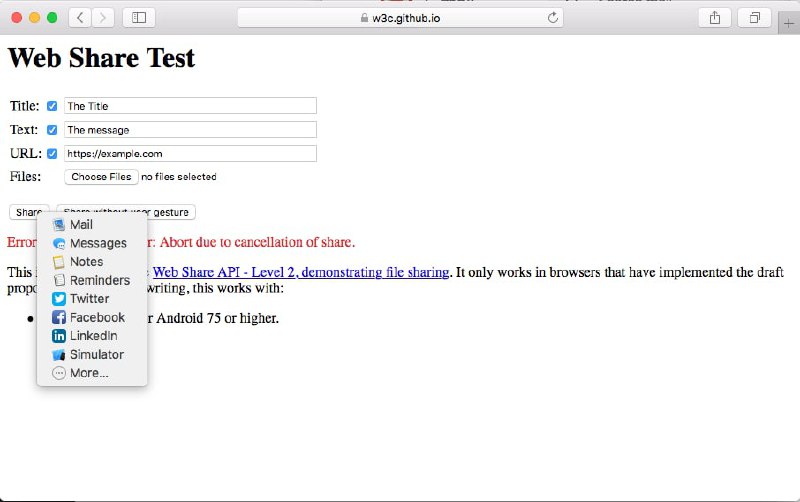
Task: Click the Share without user gesture button
Action: pos(126,212)
